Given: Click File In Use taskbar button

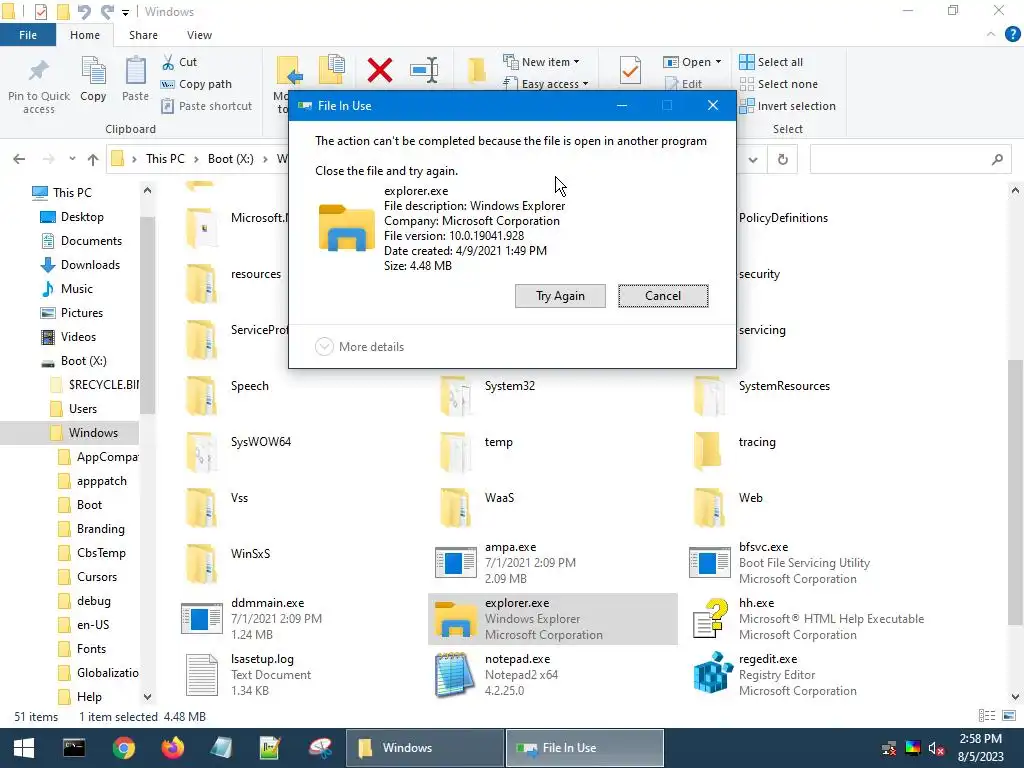Looking at the screenshot, I should [x=585, y=748].
